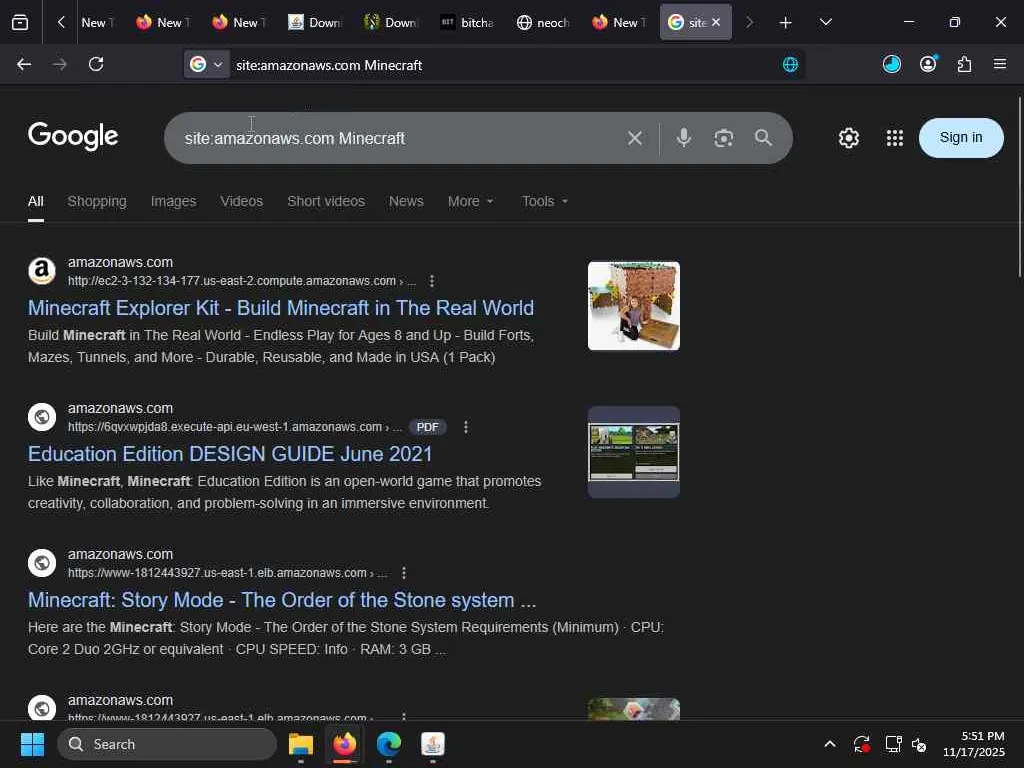
Task: Click the Sign in button
Action: click(x=961, y=138)
